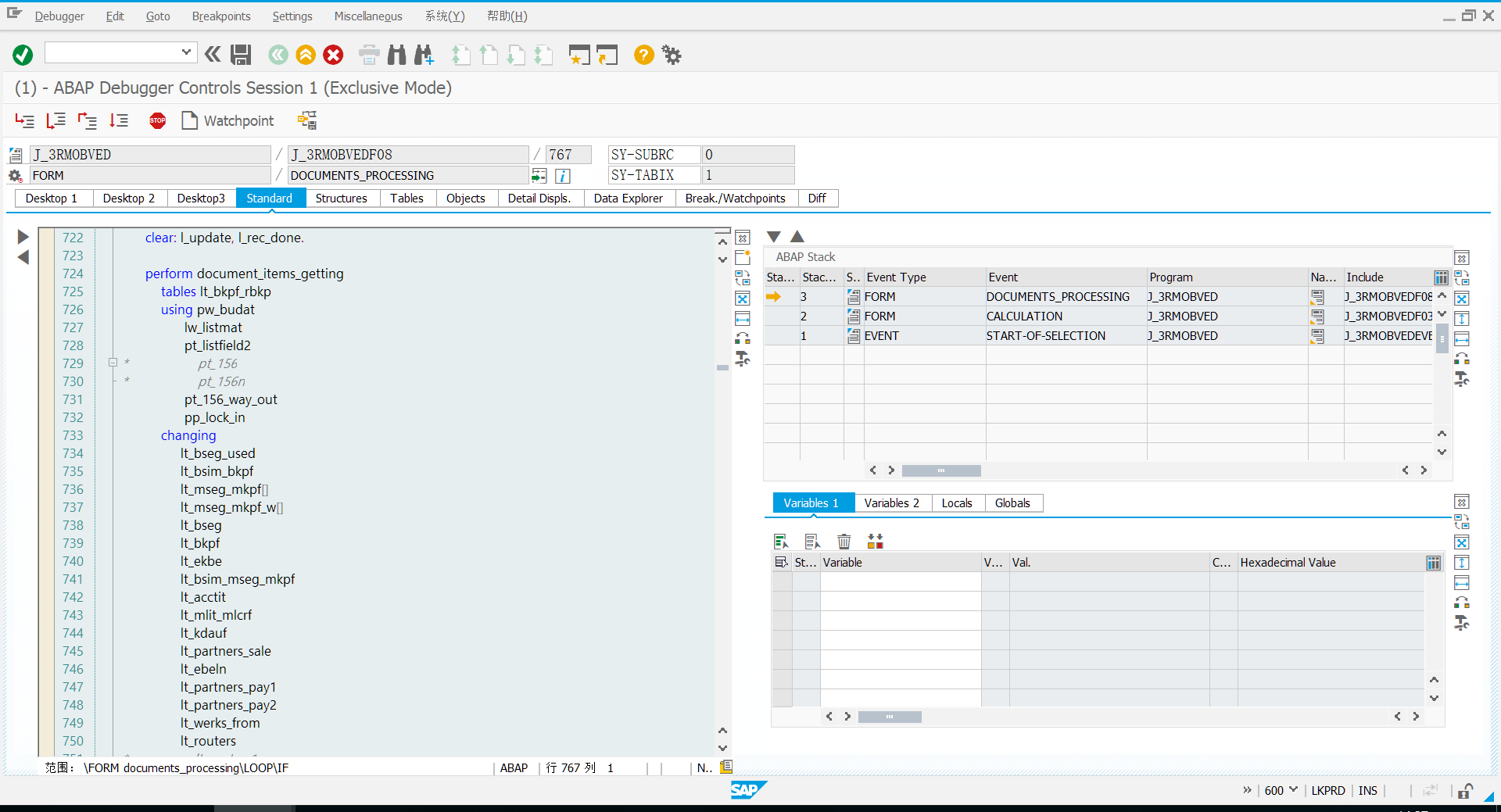Click the layout configuration icon next to Watchpoint
Image resolution: width=1501 pixels, height=812 pixels.
[307, 120]
